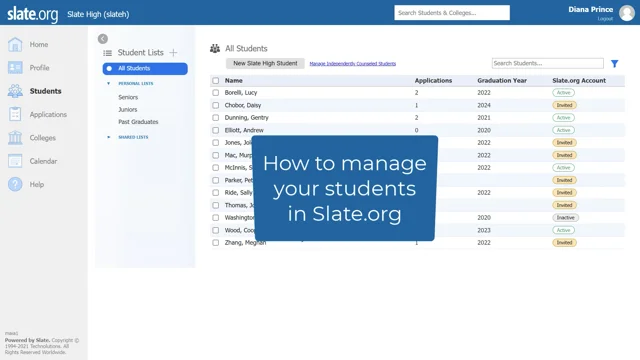640x360 pixels.
Task: Click New Slate High Student button
Action: 265,63
